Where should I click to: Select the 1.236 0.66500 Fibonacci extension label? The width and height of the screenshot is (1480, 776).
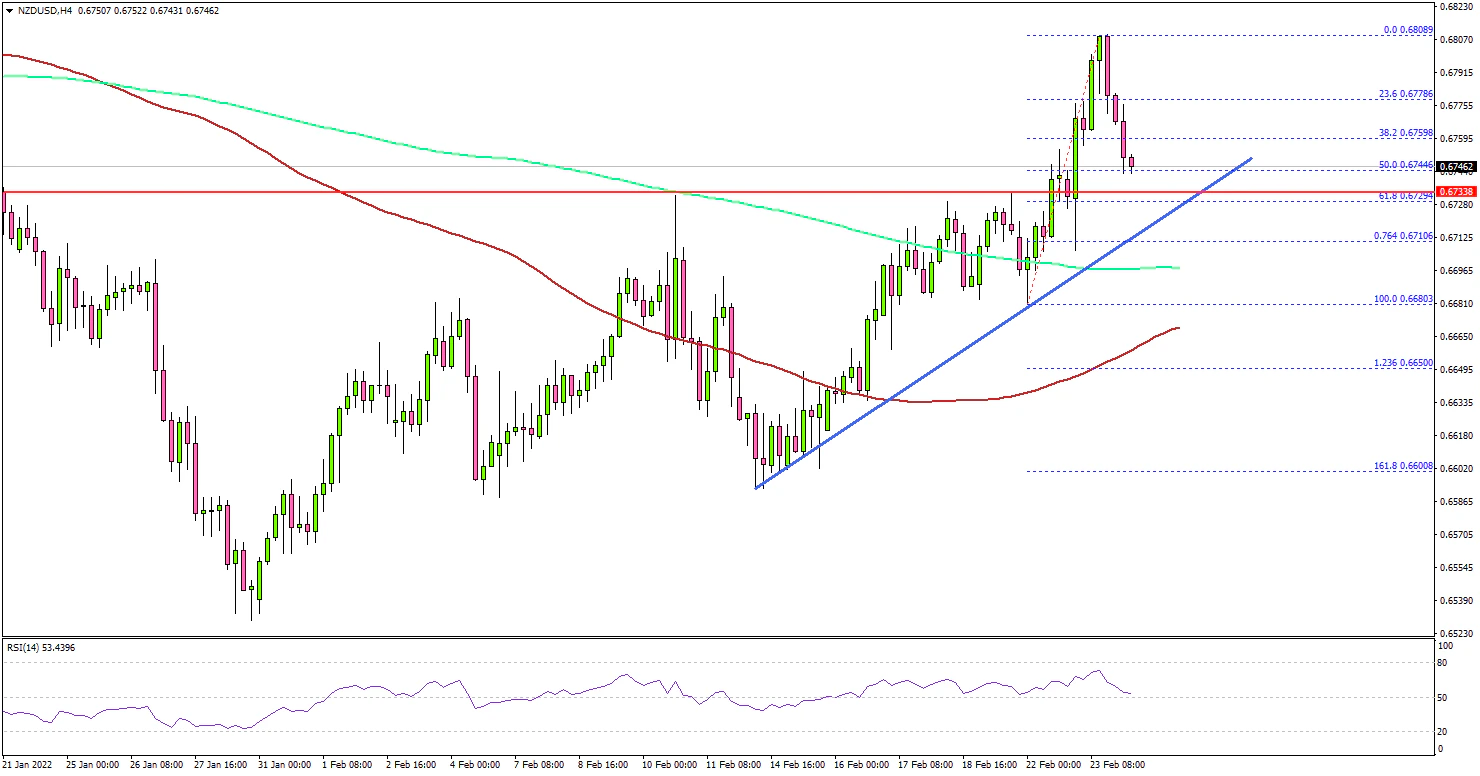coord(1404,363)
